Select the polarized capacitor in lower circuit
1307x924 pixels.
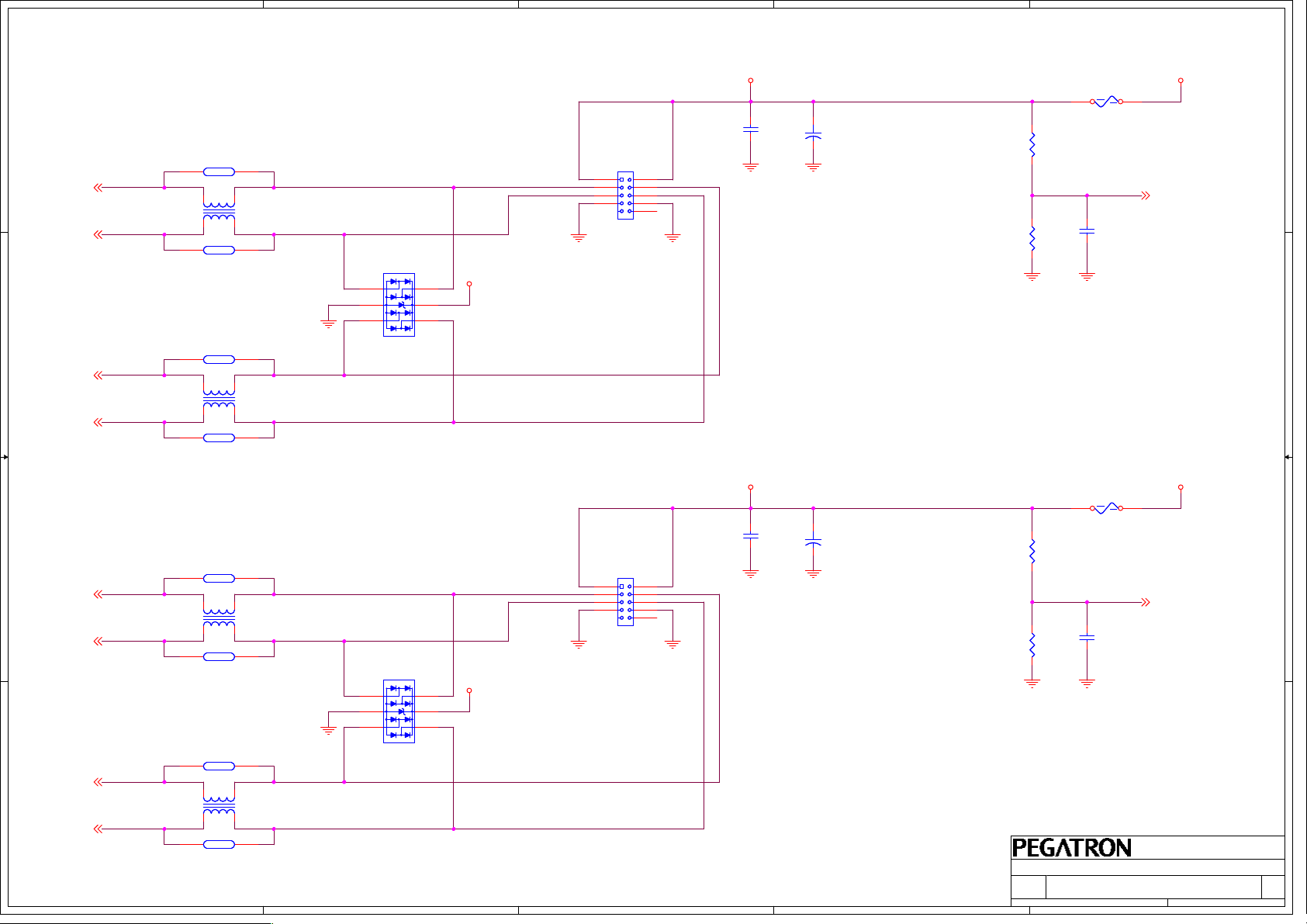click(813, 542)
